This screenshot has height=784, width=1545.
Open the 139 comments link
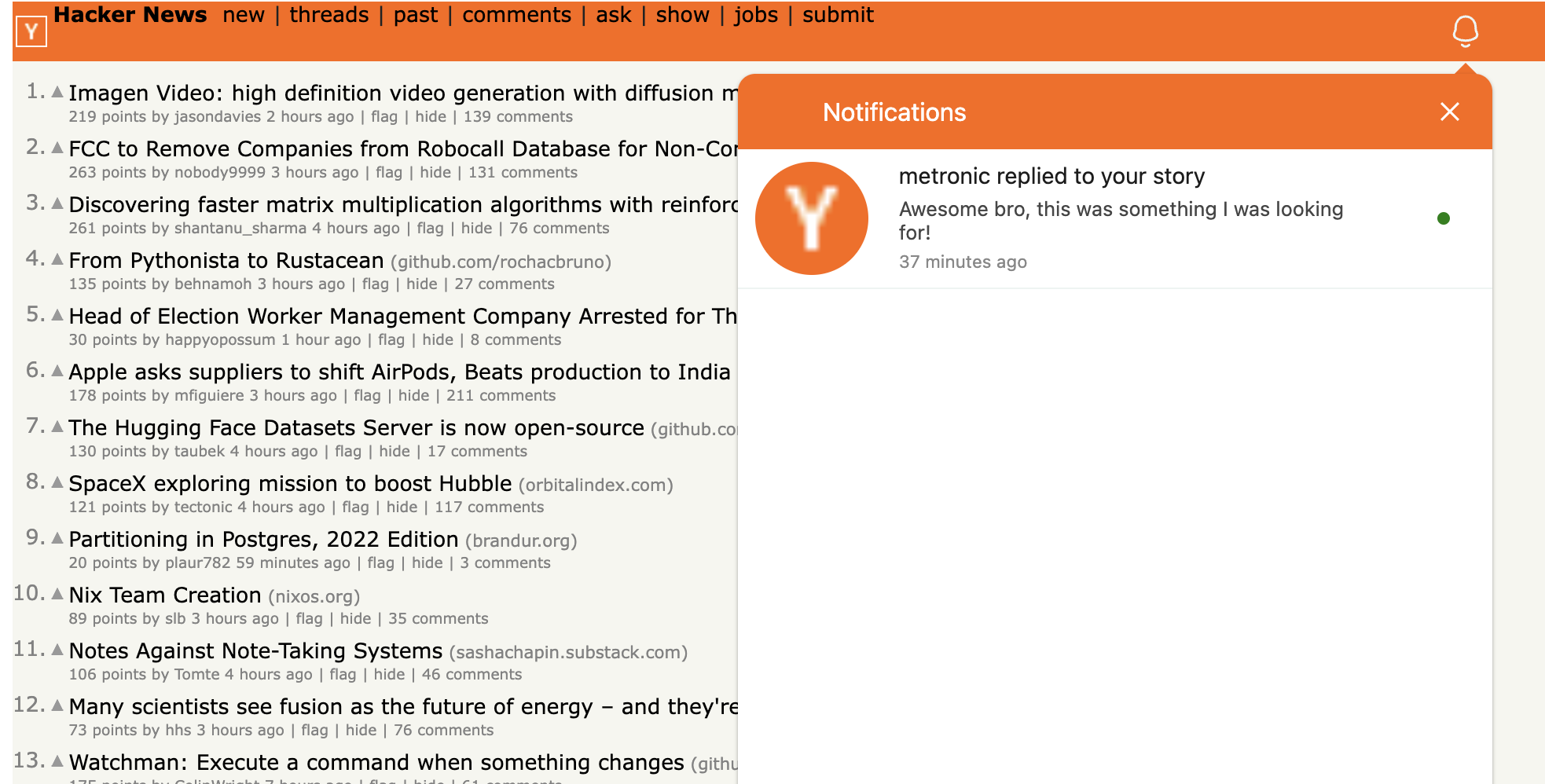(518, 116)
